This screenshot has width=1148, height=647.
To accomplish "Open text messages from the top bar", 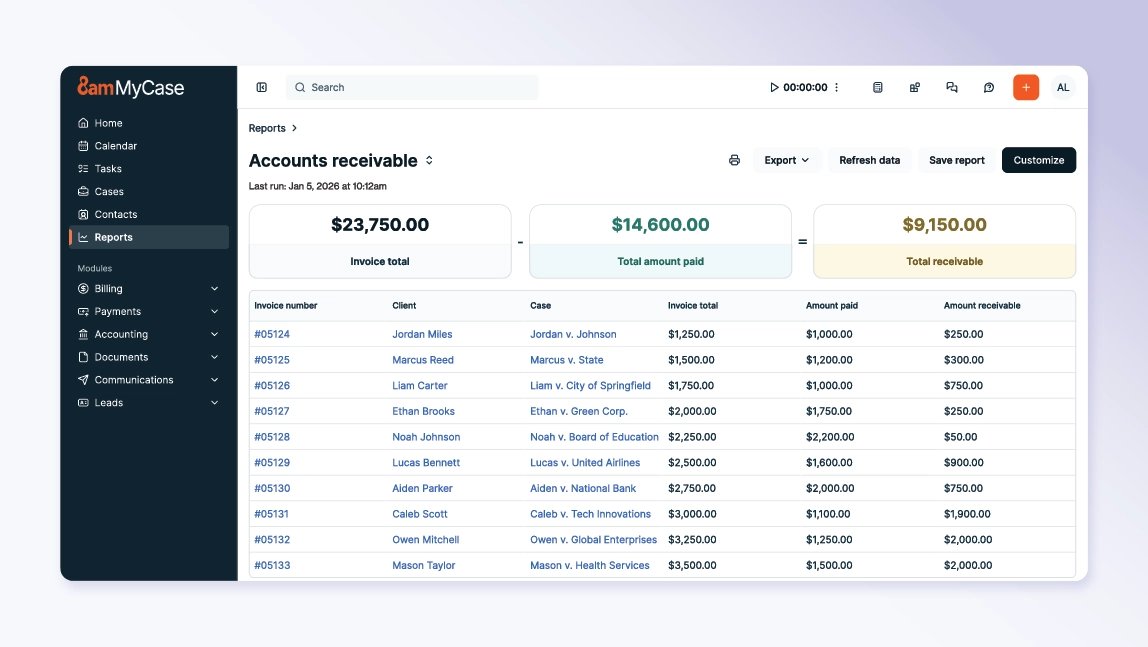I will 952,87.
